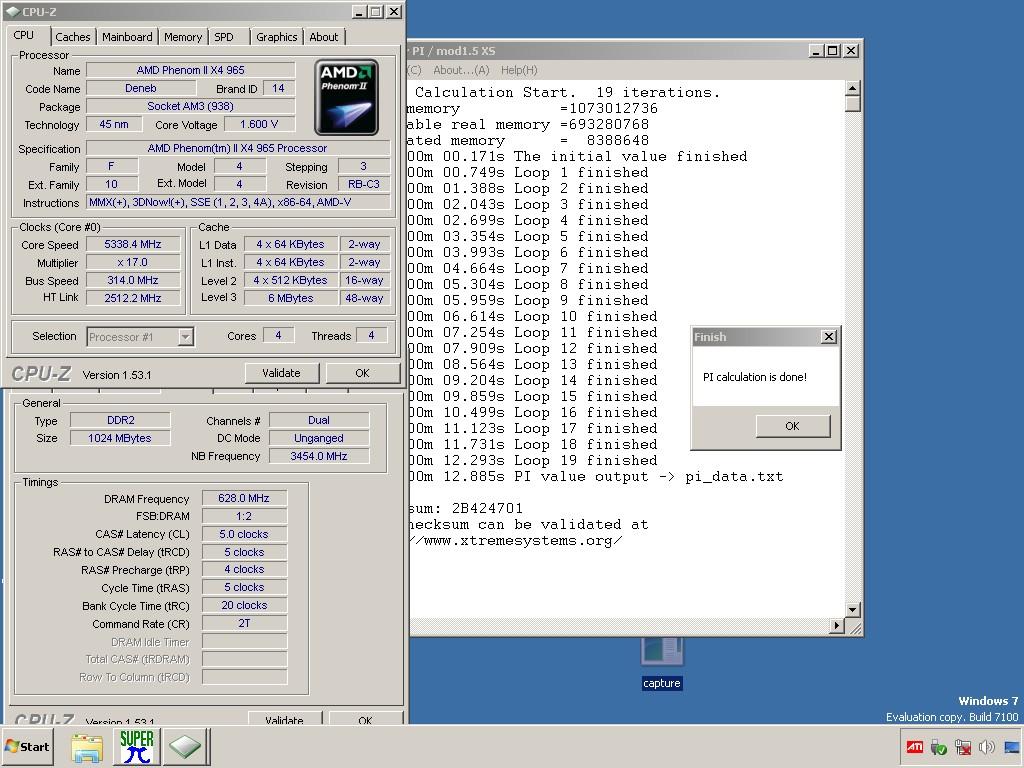This screenshot has height=768, width=1024.
Task: Click the Core Voltage value 1.600 V
Action: pos(259,124)
